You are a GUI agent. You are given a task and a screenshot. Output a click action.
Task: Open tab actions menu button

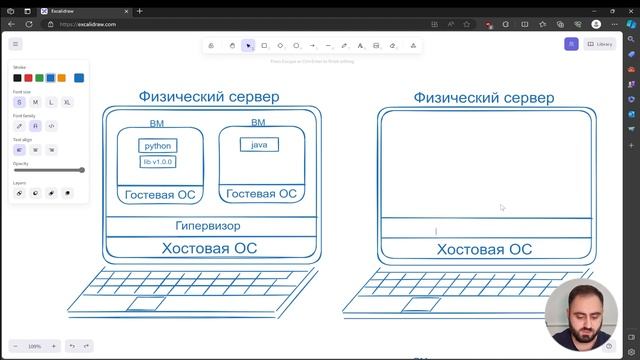coord(27,11)
